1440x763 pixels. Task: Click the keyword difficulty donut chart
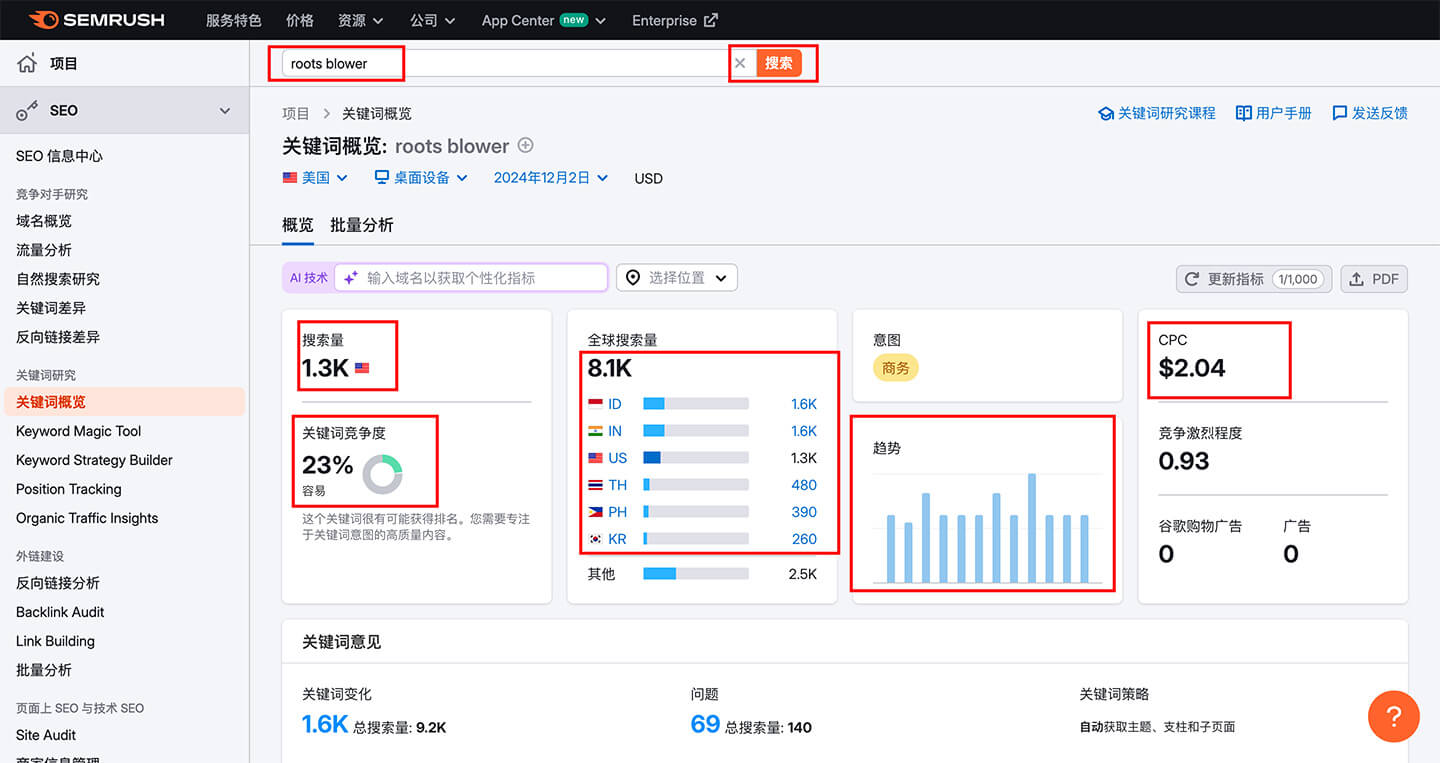(x=382, y=474)
